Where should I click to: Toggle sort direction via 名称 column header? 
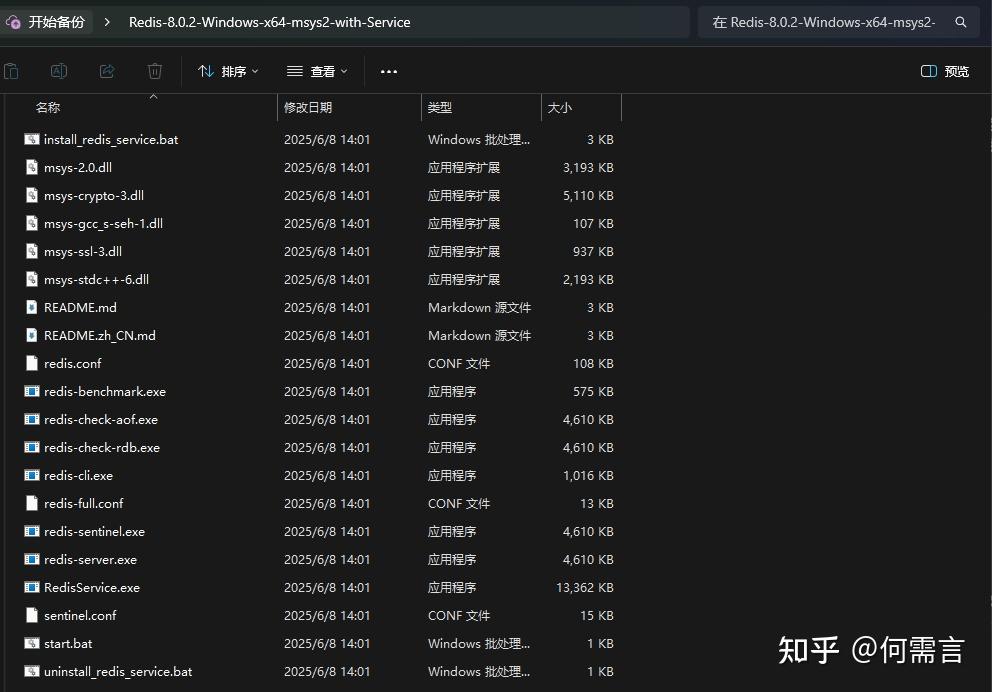pyautogui.click(x=47, y=107)
